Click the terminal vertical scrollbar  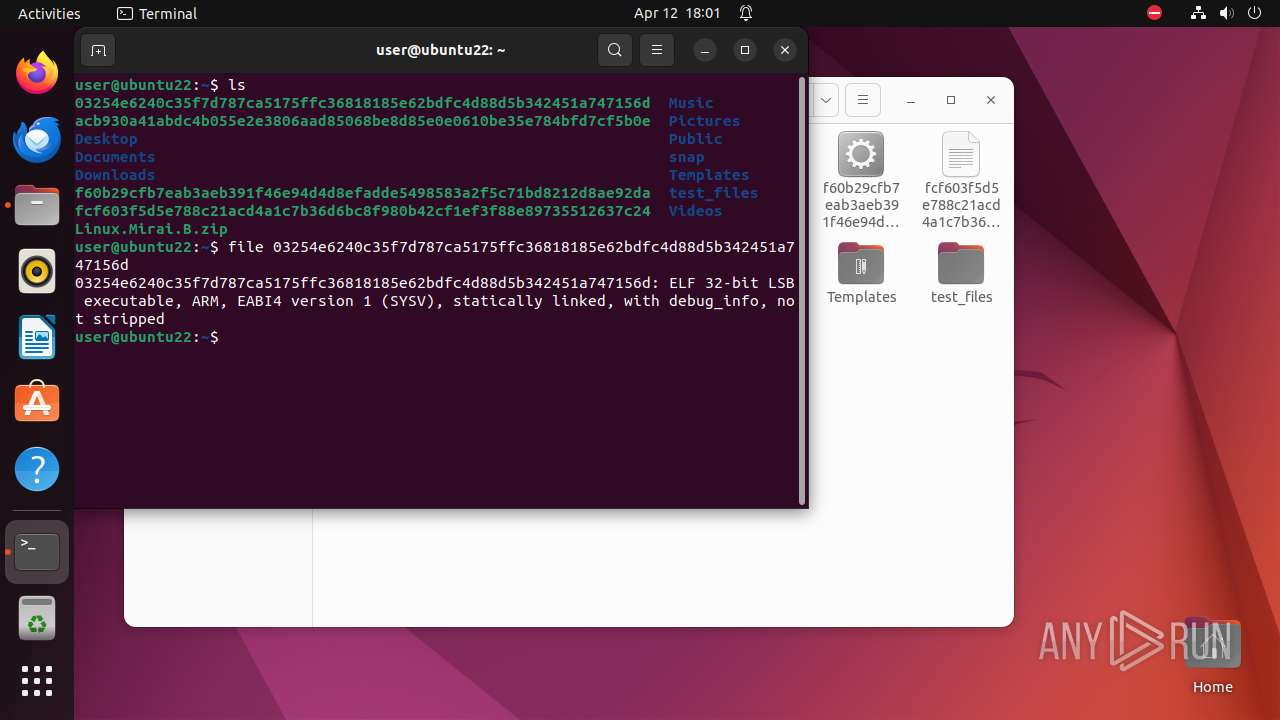pos(802,291)
